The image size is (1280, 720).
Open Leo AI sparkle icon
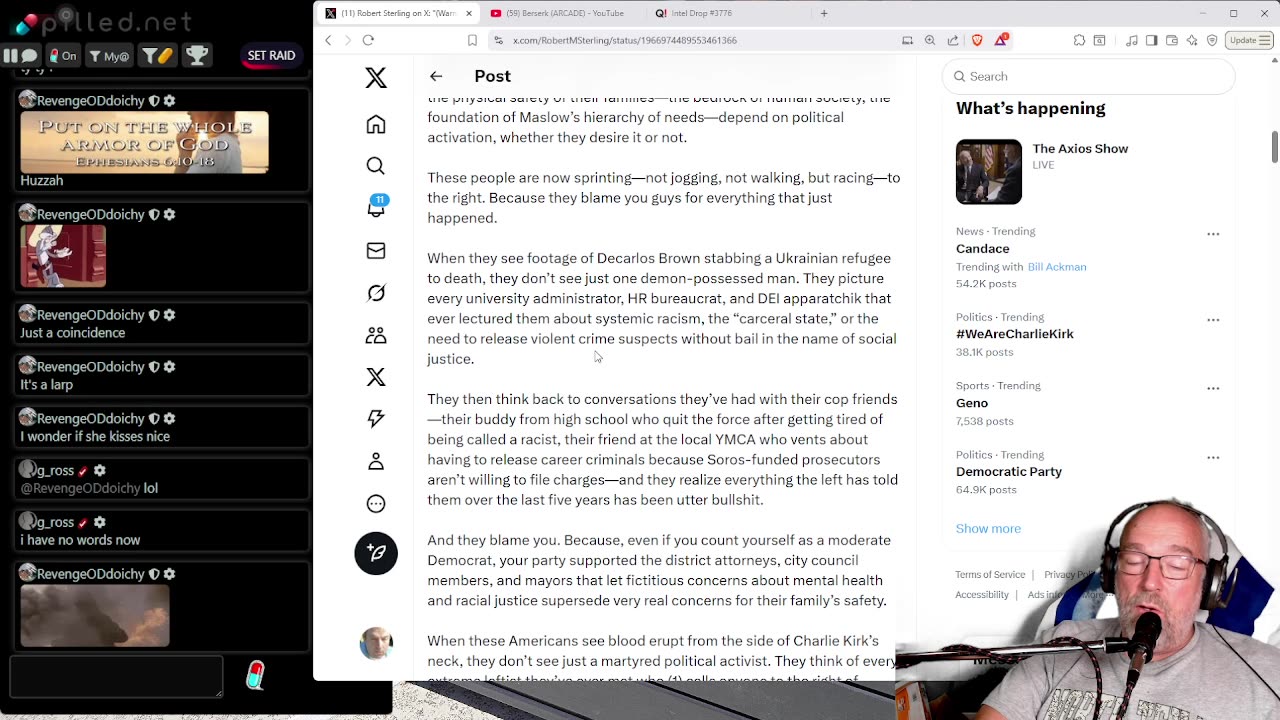click(x=1192, y=40)
